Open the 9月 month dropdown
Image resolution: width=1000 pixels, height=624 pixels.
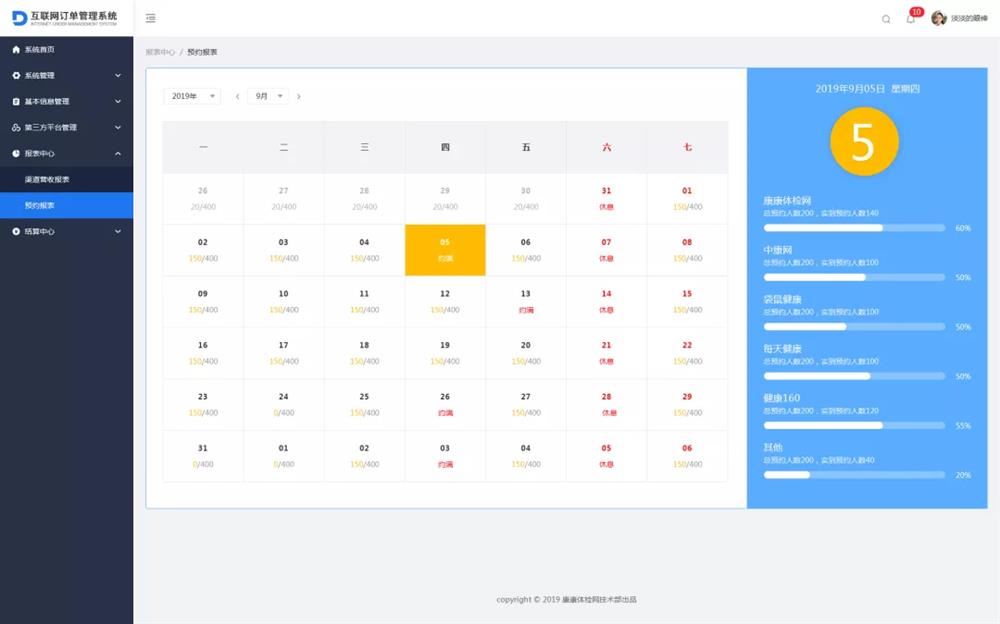pyautogui.click(x=268, y=96)
